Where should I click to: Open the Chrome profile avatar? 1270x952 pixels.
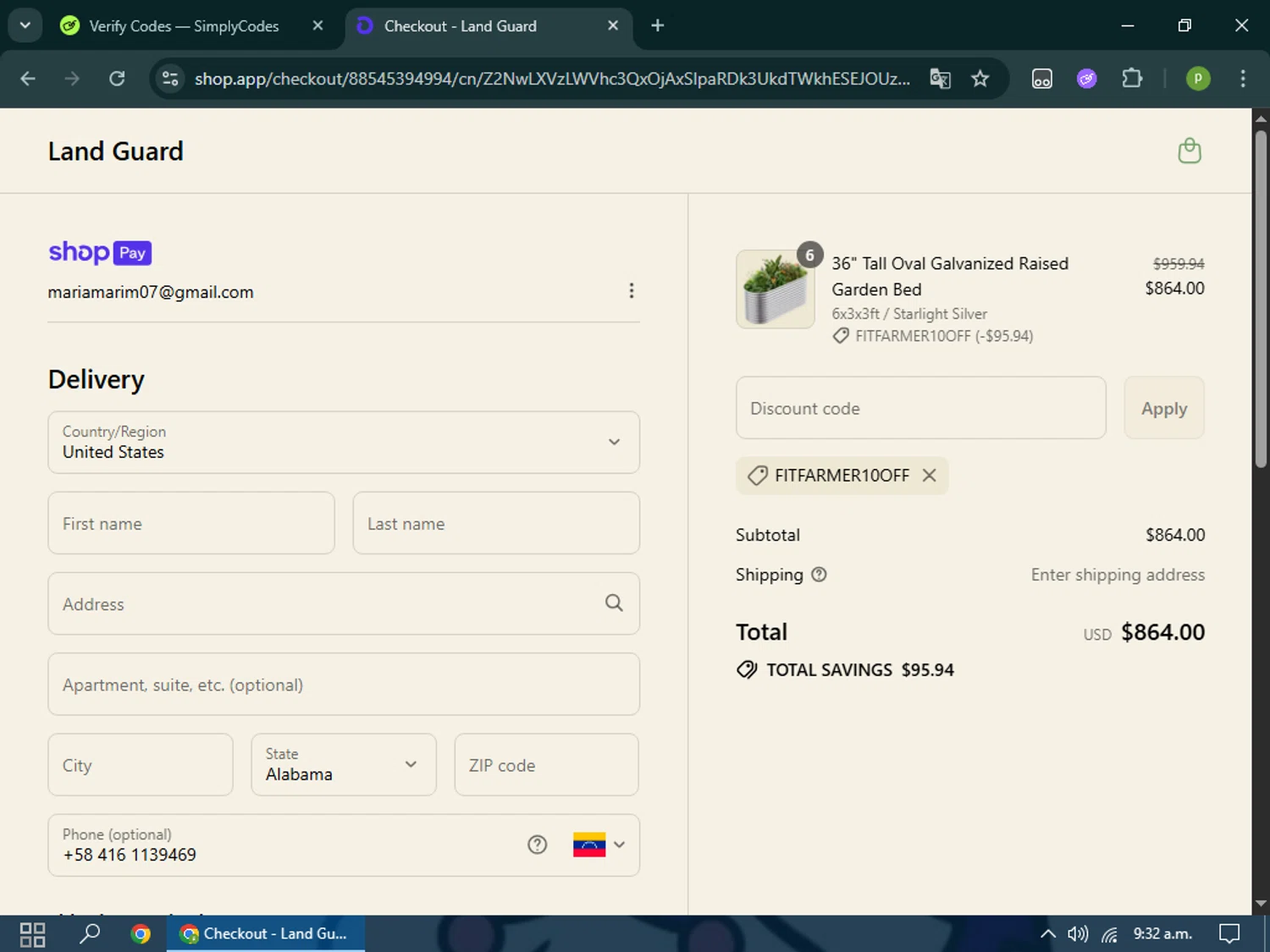click(1197, 79)
